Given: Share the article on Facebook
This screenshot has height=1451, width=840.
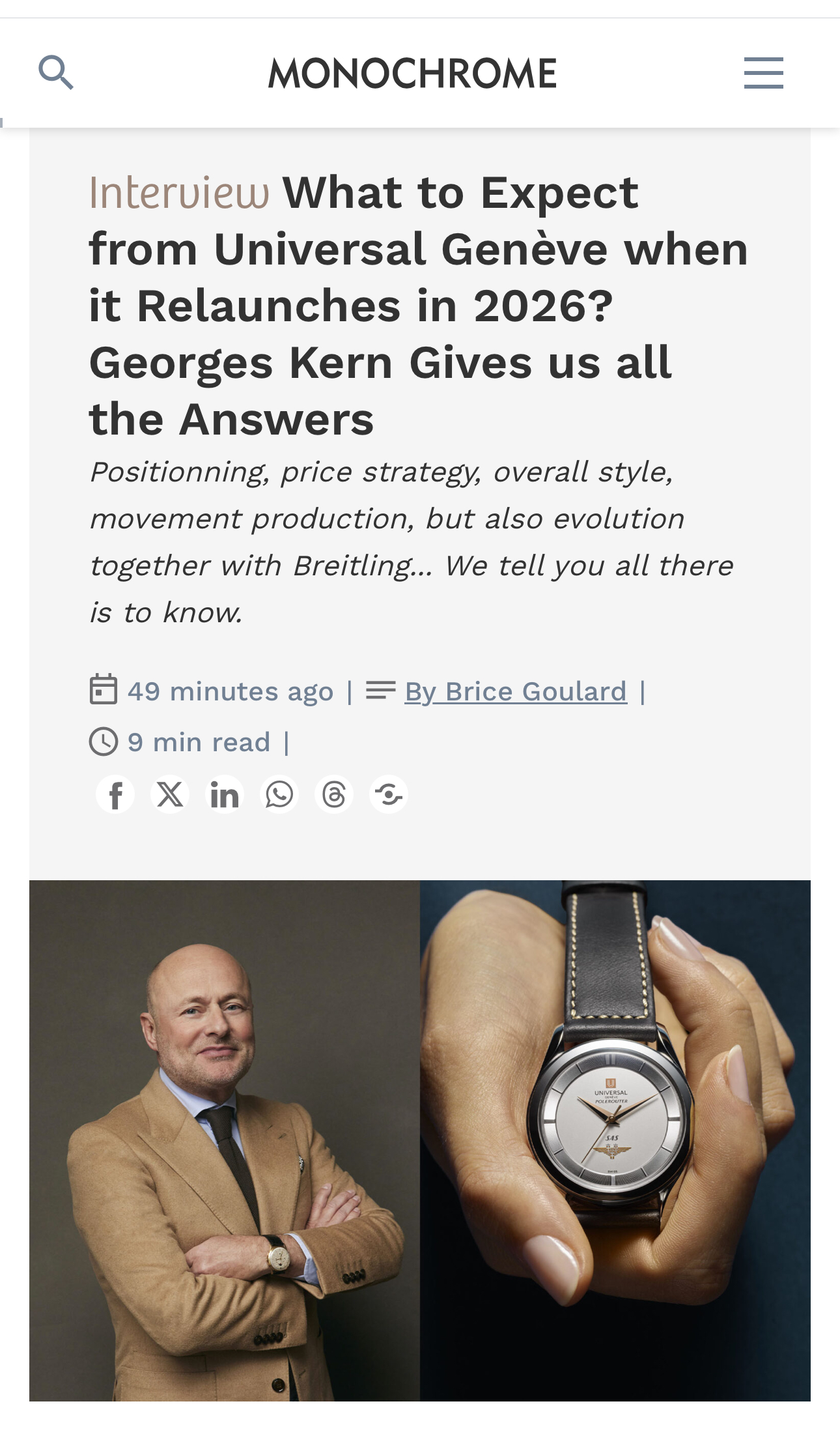Looking at the screenshot, I should click(x=115, y=795).
